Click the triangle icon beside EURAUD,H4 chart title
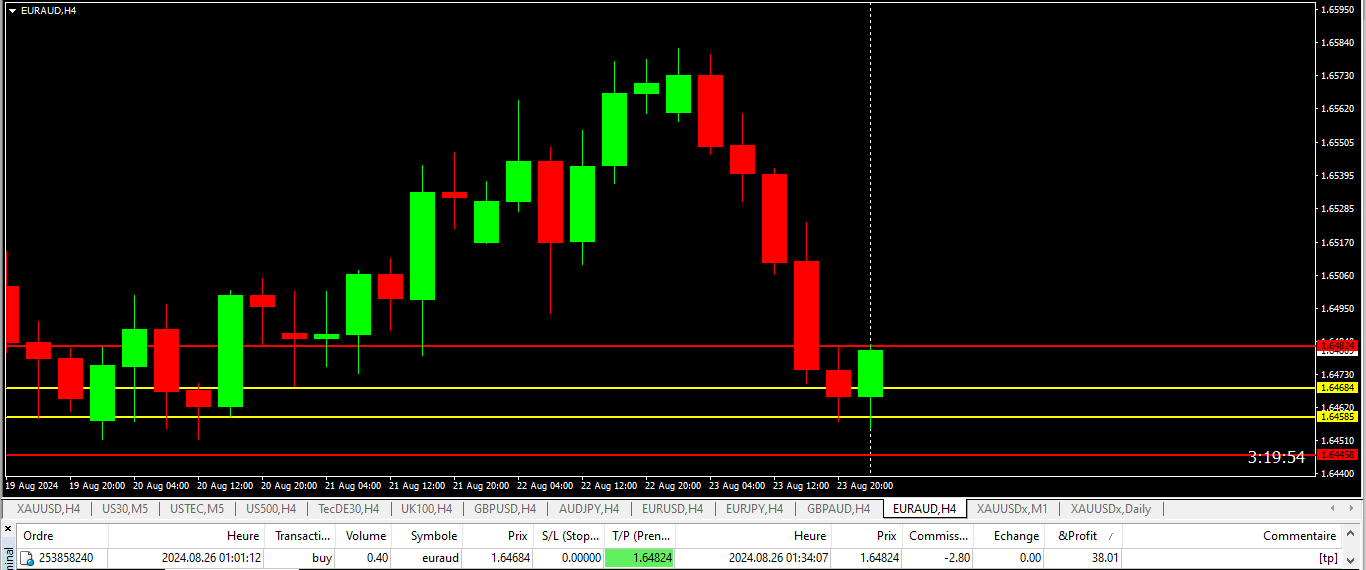 [12, 10]
